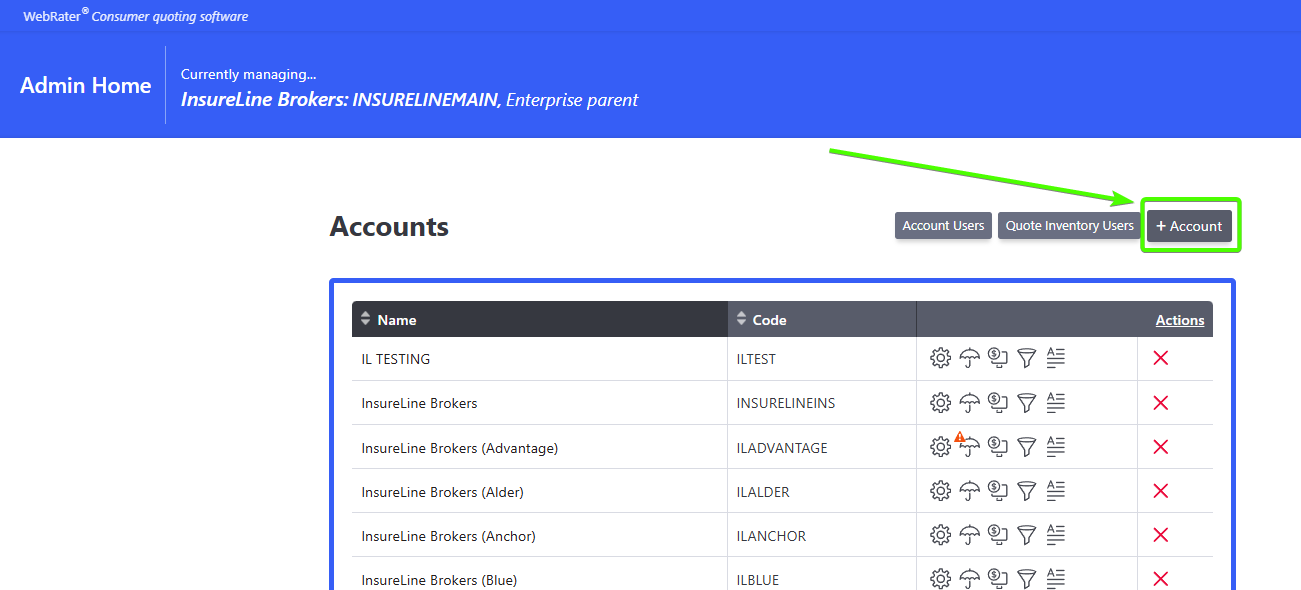Viewport: 1301px width, 590px height.
Task: Delete the ILANCHOR account
Action: tap(1161, 534)
